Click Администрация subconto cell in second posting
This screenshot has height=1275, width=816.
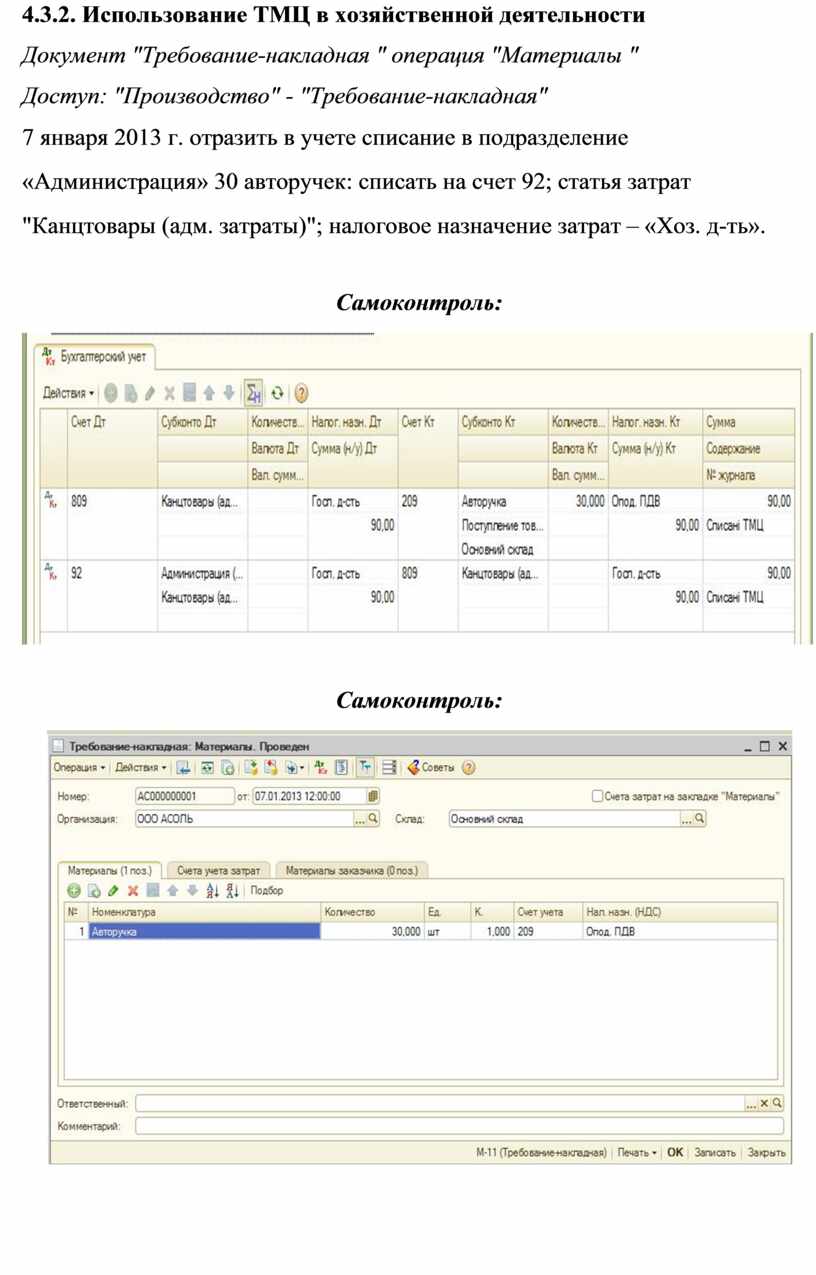click(x=202, y=574)
